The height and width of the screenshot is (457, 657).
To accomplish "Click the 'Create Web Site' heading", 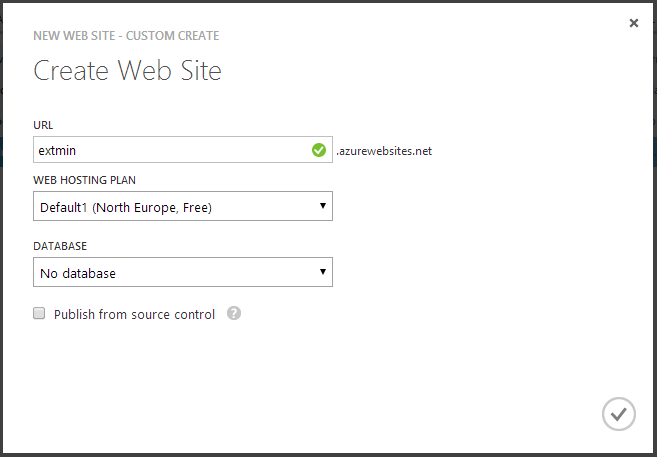I will (x=128, y=71).
